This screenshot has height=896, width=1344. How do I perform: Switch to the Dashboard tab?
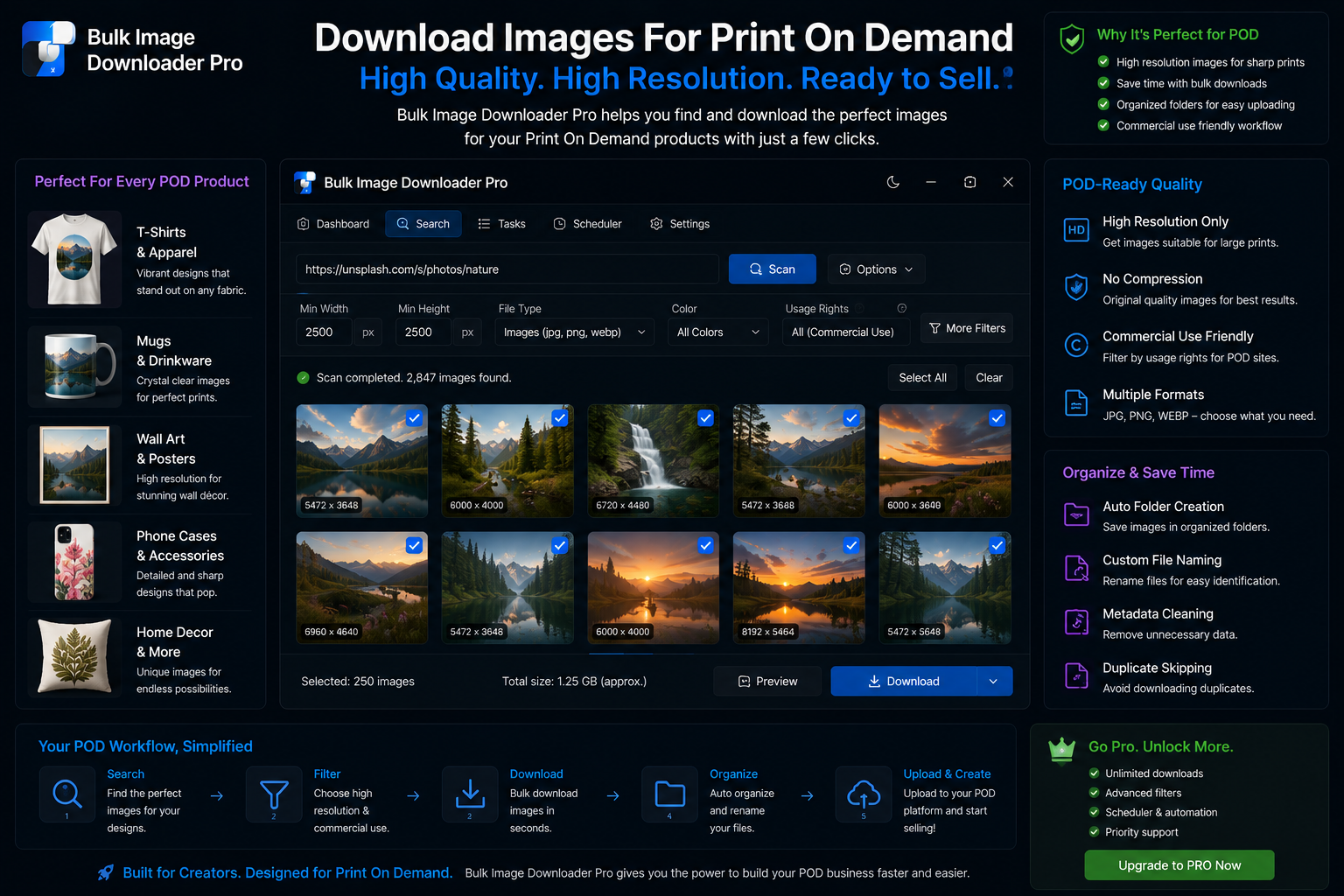(333, 224)
